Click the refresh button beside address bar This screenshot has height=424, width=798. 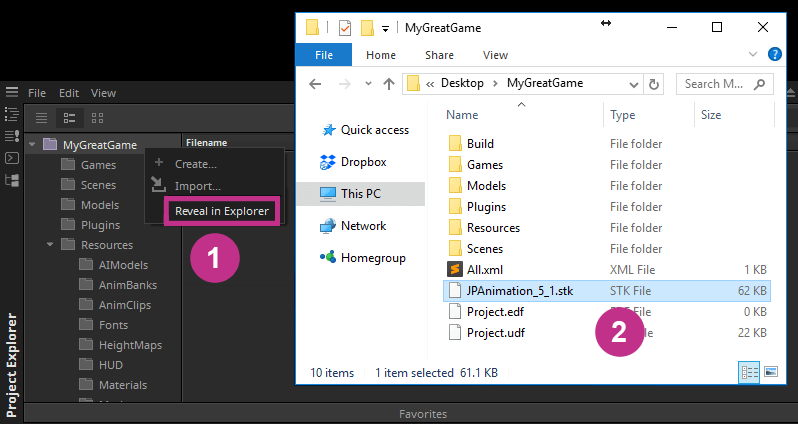(x=655, y=84)
